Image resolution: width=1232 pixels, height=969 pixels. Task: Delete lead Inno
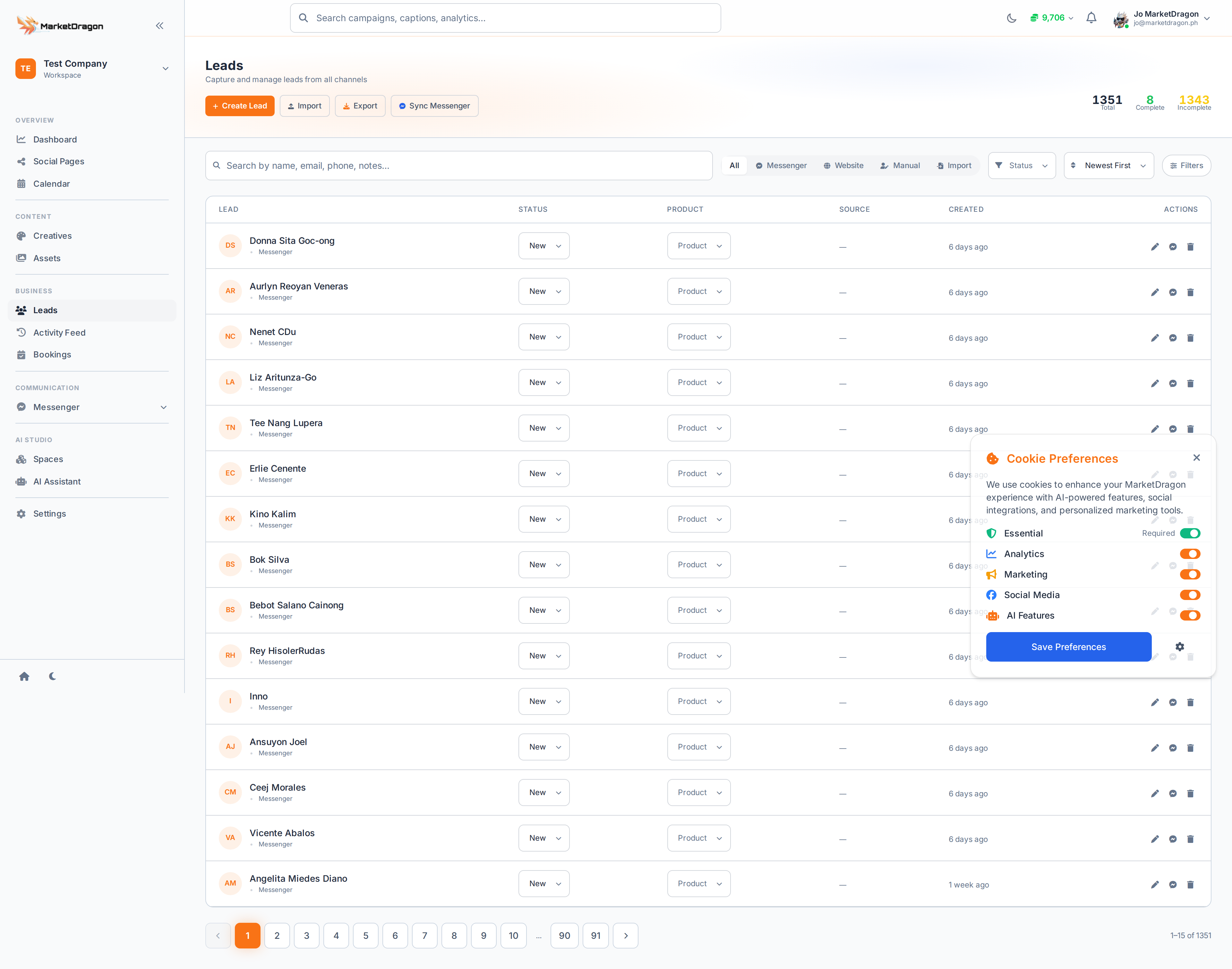click(x=1191, y=702)
